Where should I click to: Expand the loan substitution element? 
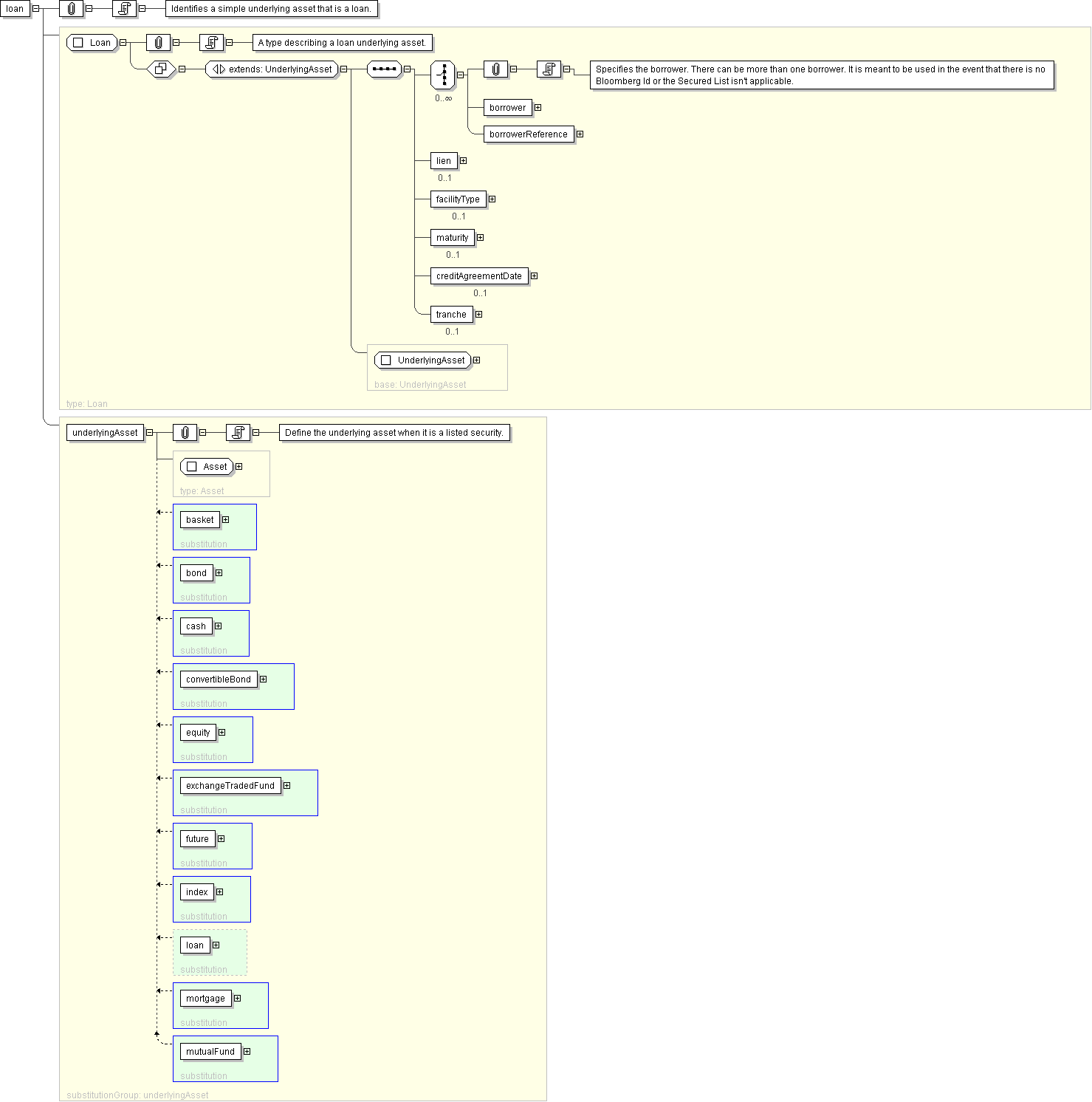pyautogui.click(x=216, y=945)
